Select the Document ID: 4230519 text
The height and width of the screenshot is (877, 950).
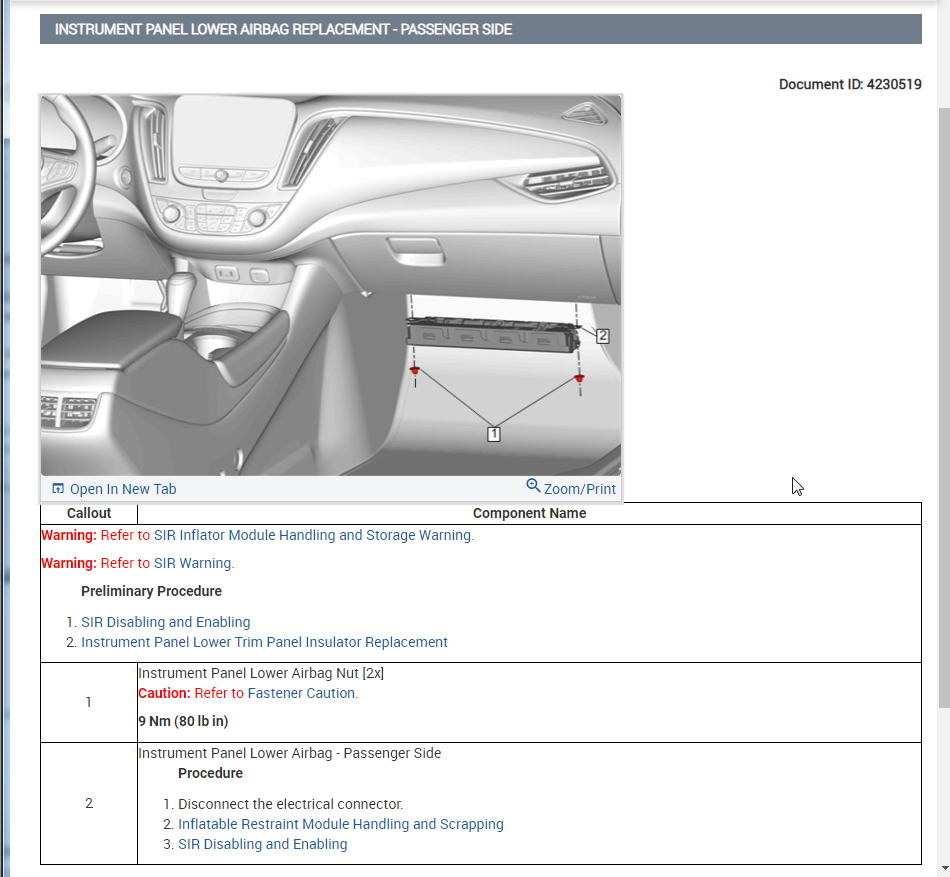click(850, 84)
